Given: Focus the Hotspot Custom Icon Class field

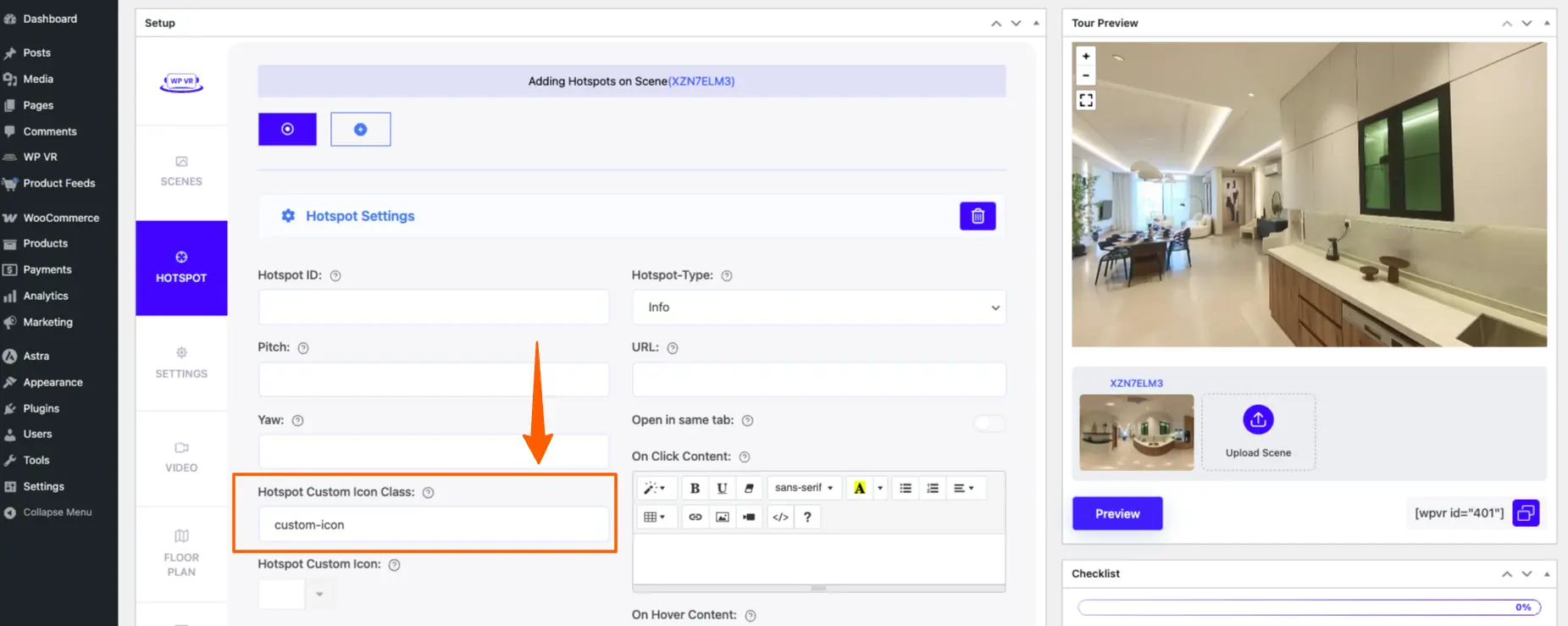Looking at the screenshot, I should point(433,524).
